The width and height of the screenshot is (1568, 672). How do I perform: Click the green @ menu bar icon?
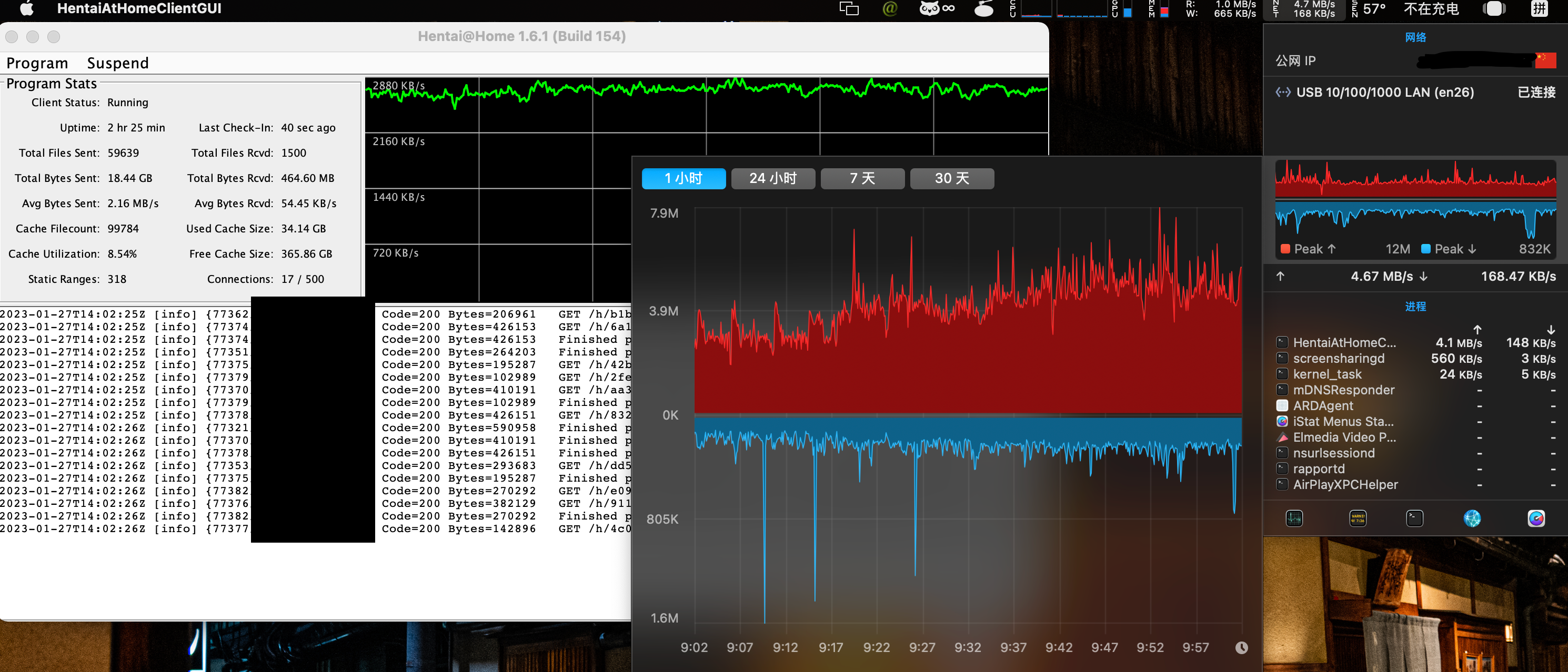[x=890, y=8]
